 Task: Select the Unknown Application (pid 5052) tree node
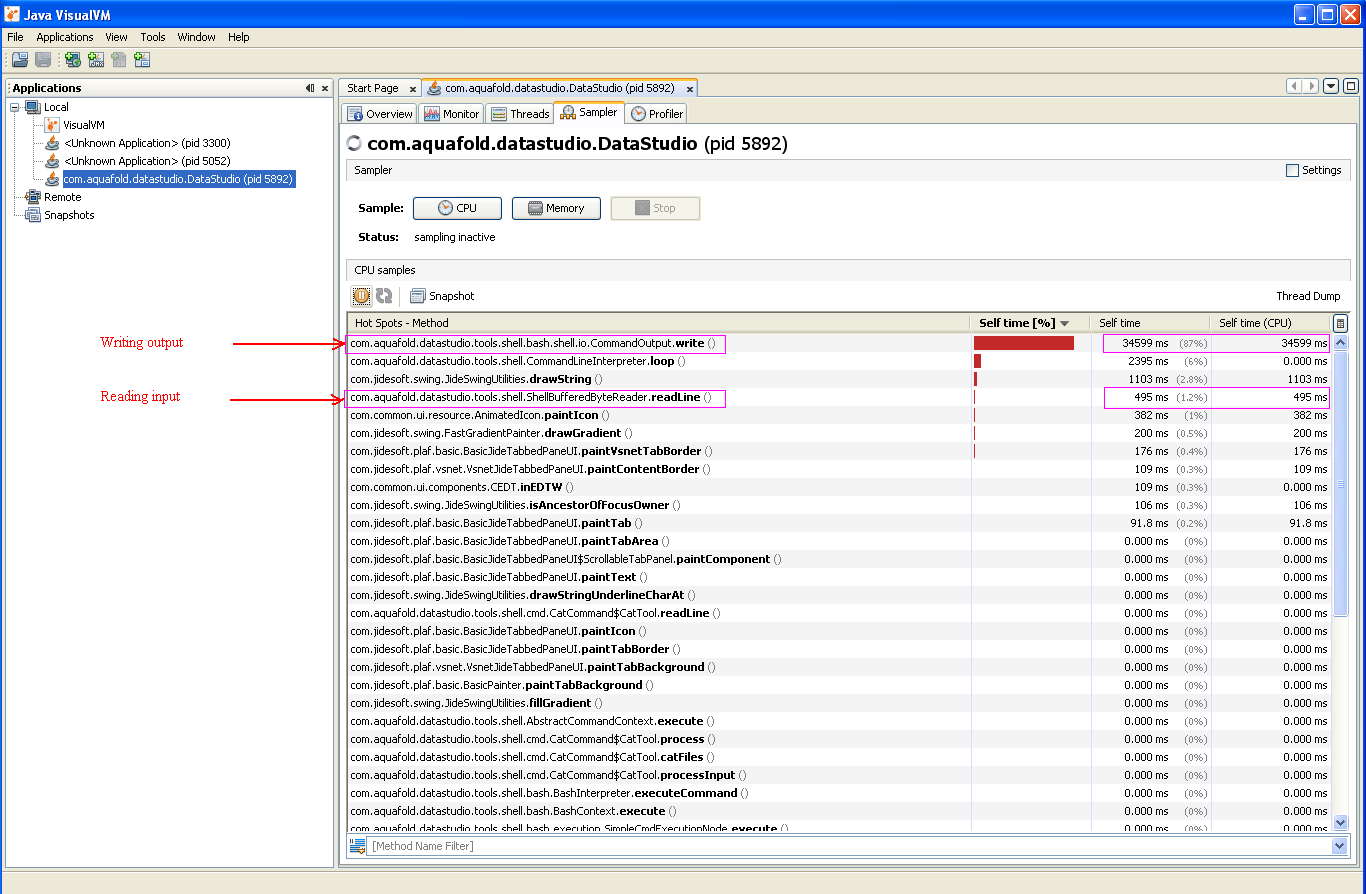tap(147, 161)
